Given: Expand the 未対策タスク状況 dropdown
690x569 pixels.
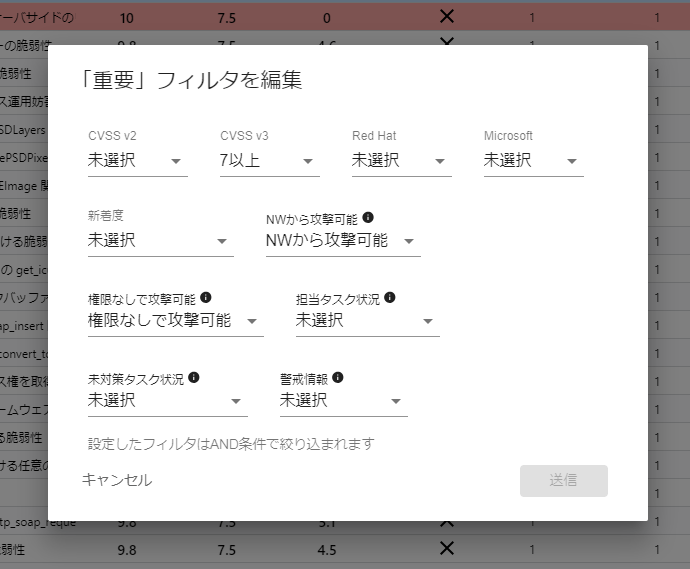Looking at the screenshot, I should [167, 401].
